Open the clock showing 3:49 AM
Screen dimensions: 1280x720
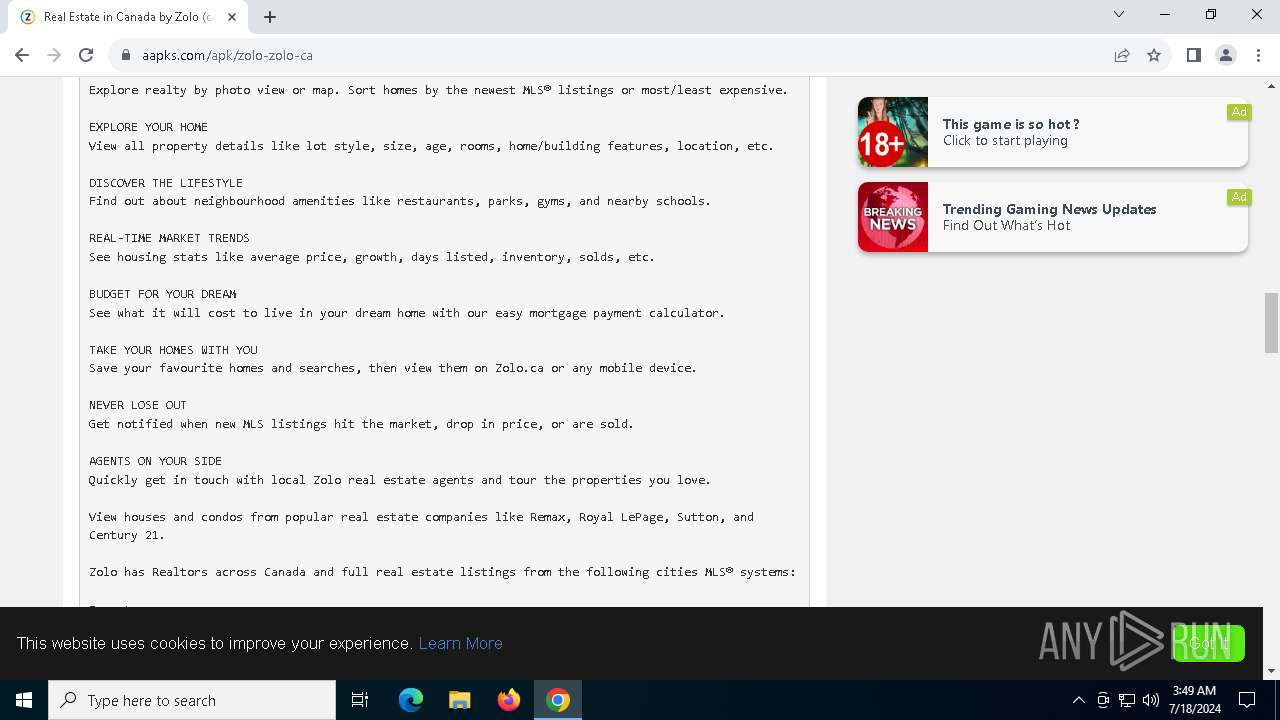[x=1194, y=700]
